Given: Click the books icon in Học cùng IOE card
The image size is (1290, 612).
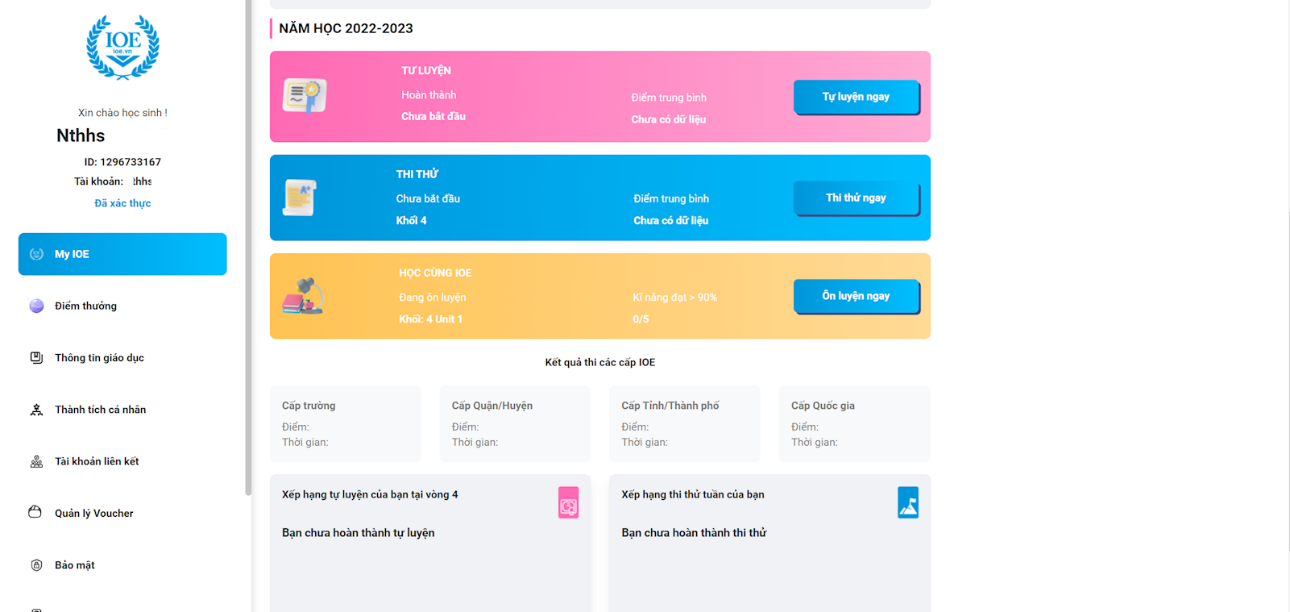Looking at the screenshot, I should 303,297.
